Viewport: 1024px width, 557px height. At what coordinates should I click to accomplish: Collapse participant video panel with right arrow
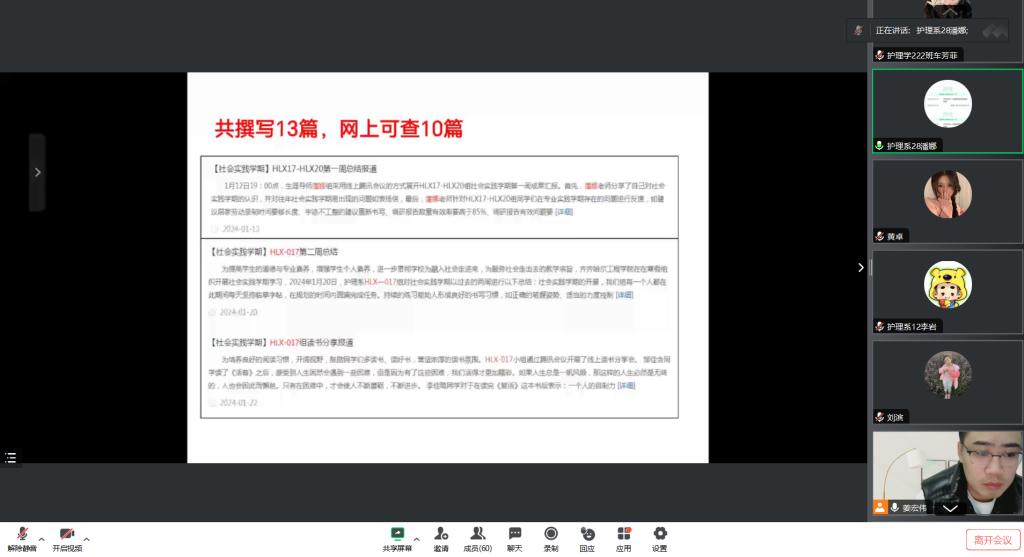pyautogui.click(x=861, y=267)
